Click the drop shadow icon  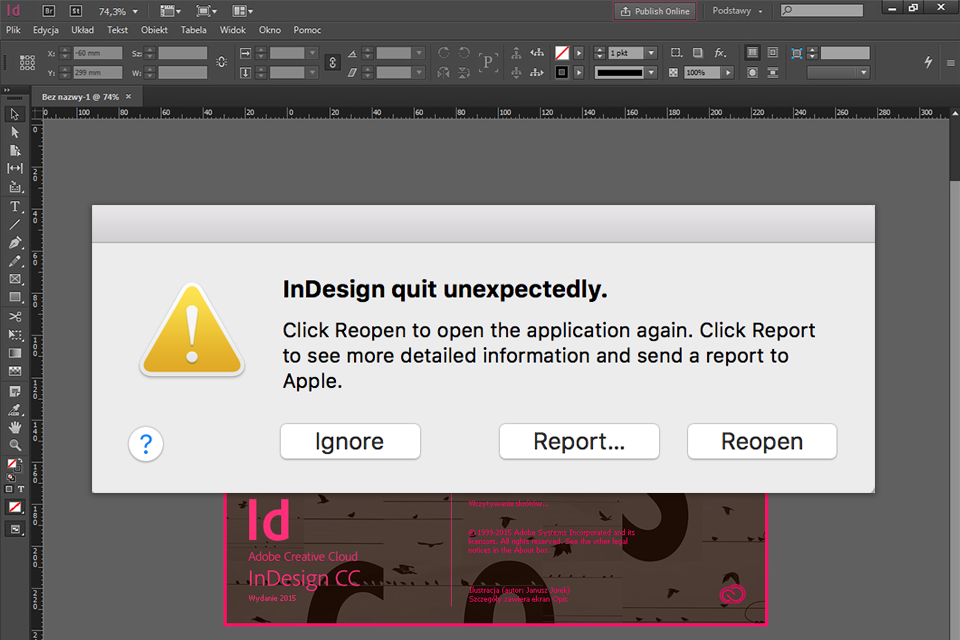coord(698,53)
